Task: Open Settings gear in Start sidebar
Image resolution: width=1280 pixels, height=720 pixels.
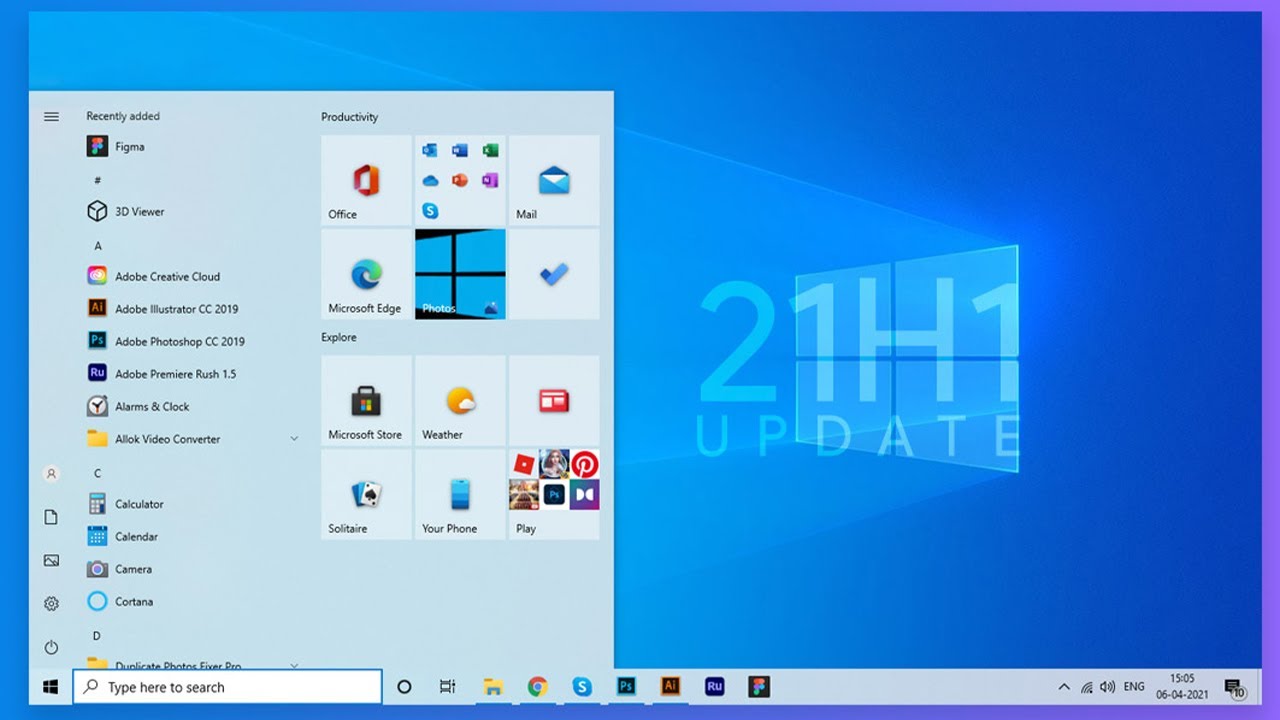Action: click(51, 604)
